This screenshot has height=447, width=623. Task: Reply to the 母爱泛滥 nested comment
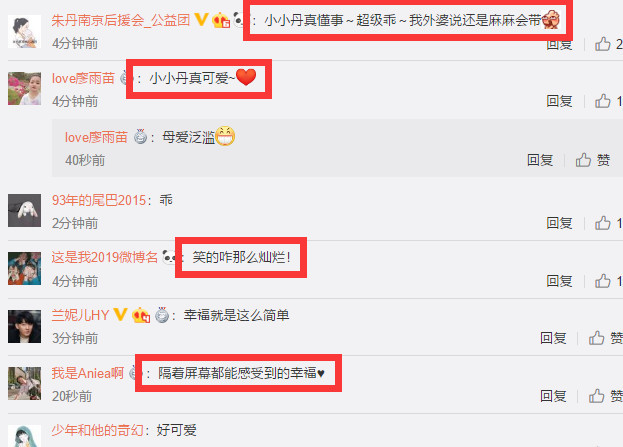[x=540, y=160]
